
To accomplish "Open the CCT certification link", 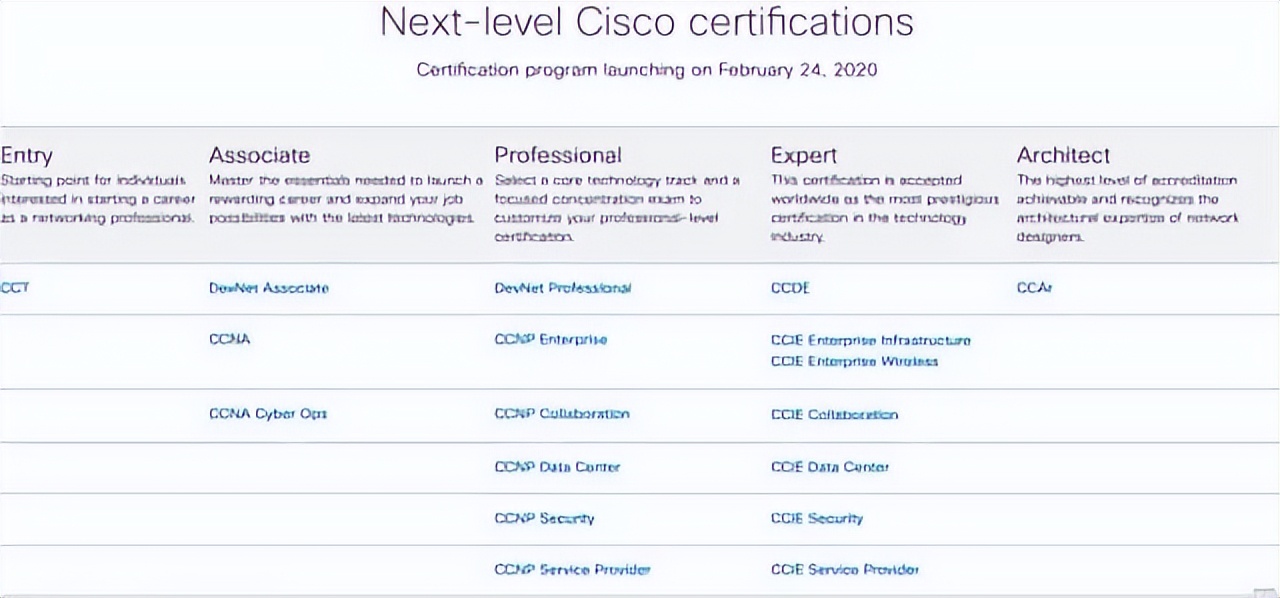I will 15,288.
